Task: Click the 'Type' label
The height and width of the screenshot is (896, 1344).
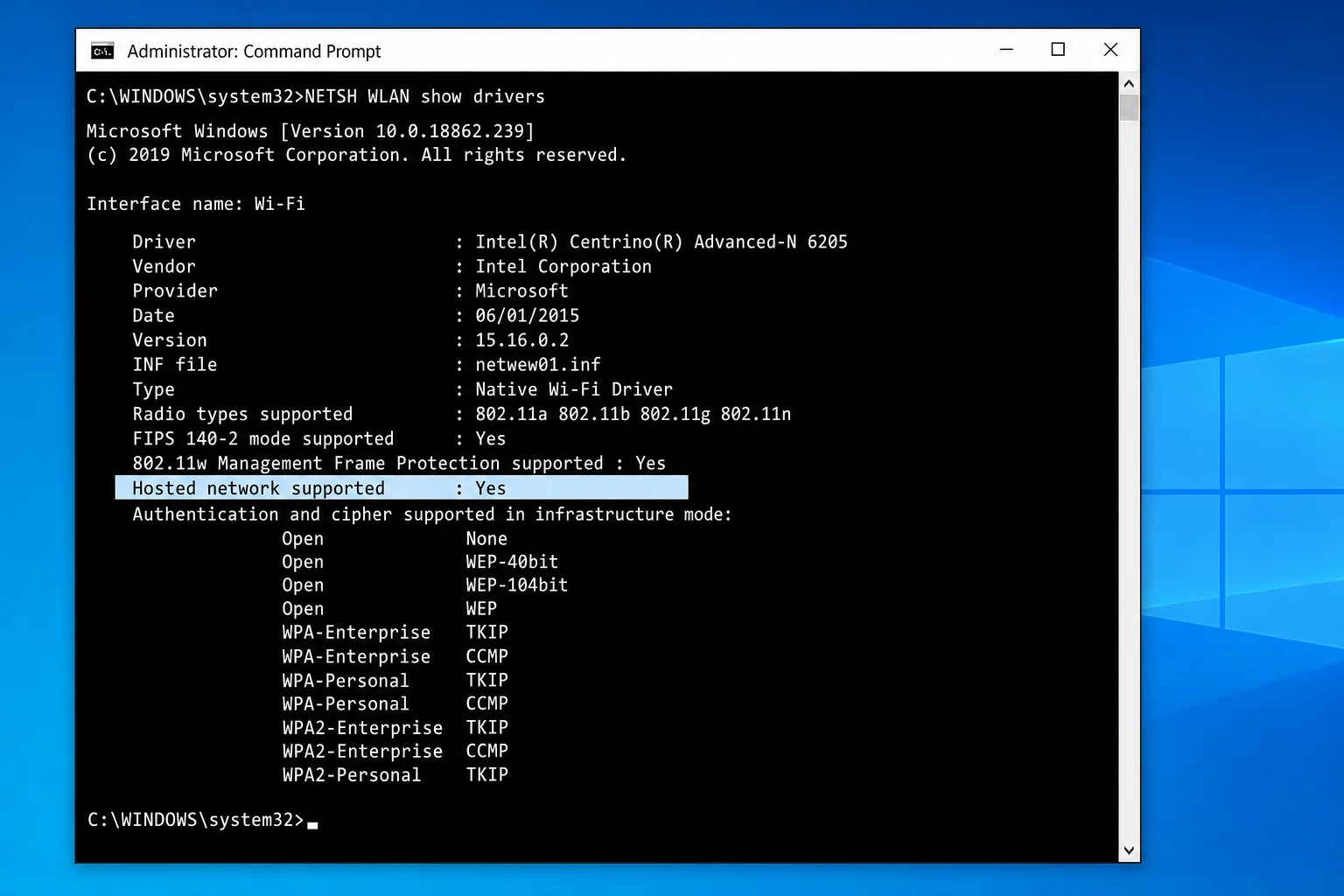Action: (153, 389)
